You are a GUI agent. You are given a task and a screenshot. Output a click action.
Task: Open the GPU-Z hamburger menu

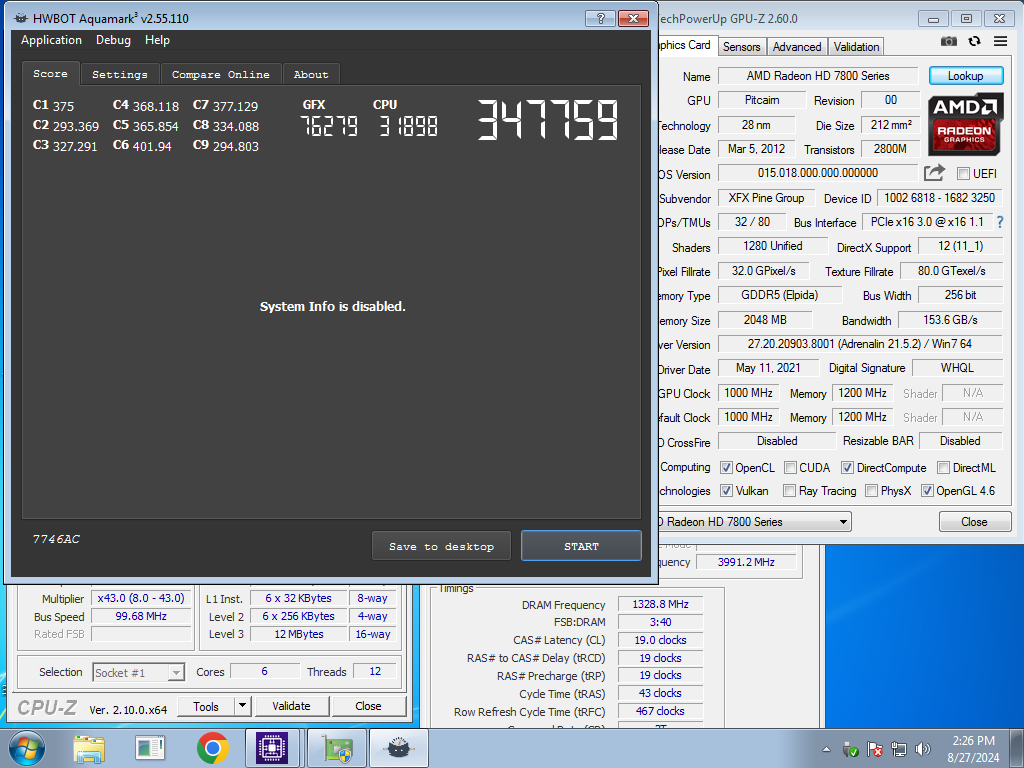pos(1000,41)
